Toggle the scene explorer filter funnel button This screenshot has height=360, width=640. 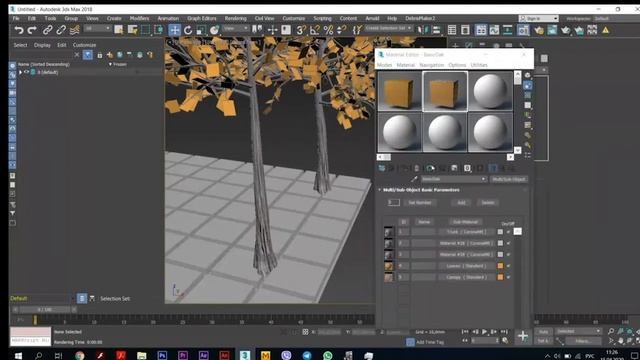pos(88,55)
